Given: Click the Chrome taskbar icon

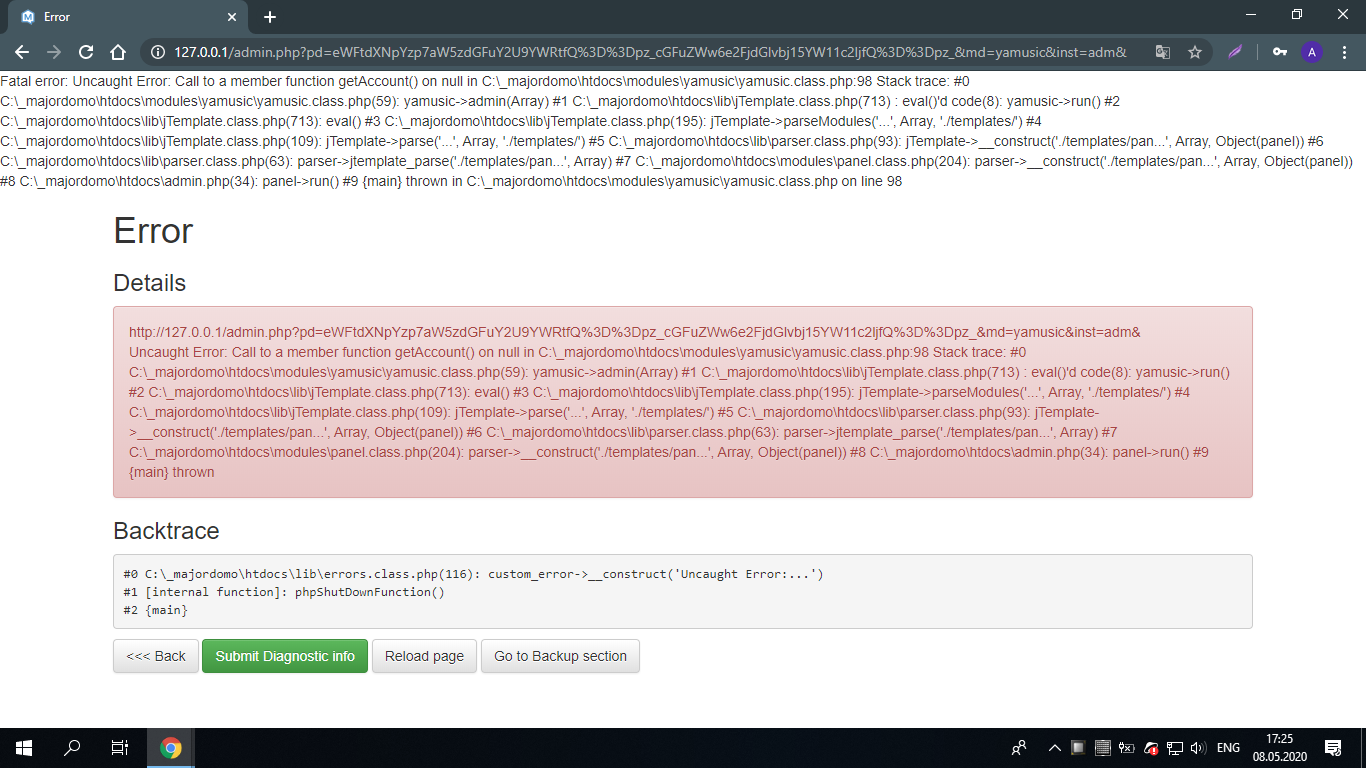Looking at the screenshot, I should pyautogui.click(x=171, y=747).
